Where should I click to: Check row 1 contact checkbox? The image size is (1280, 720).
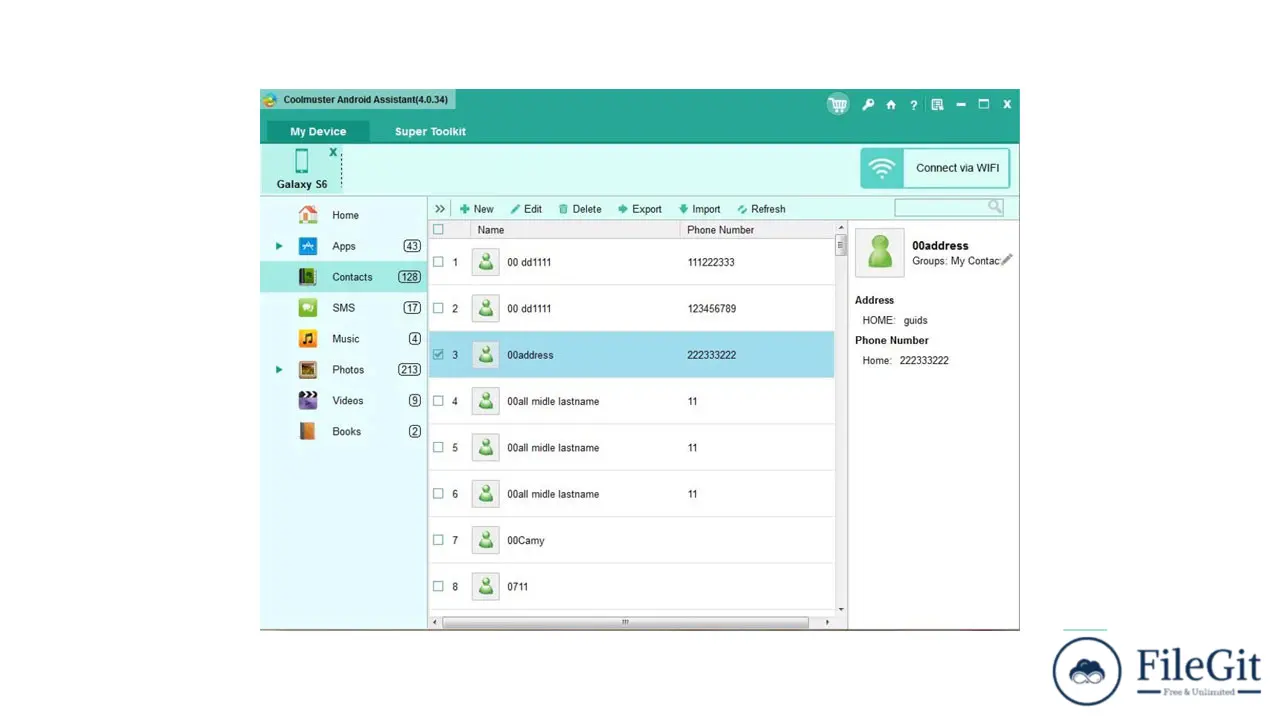coord(438,262)
